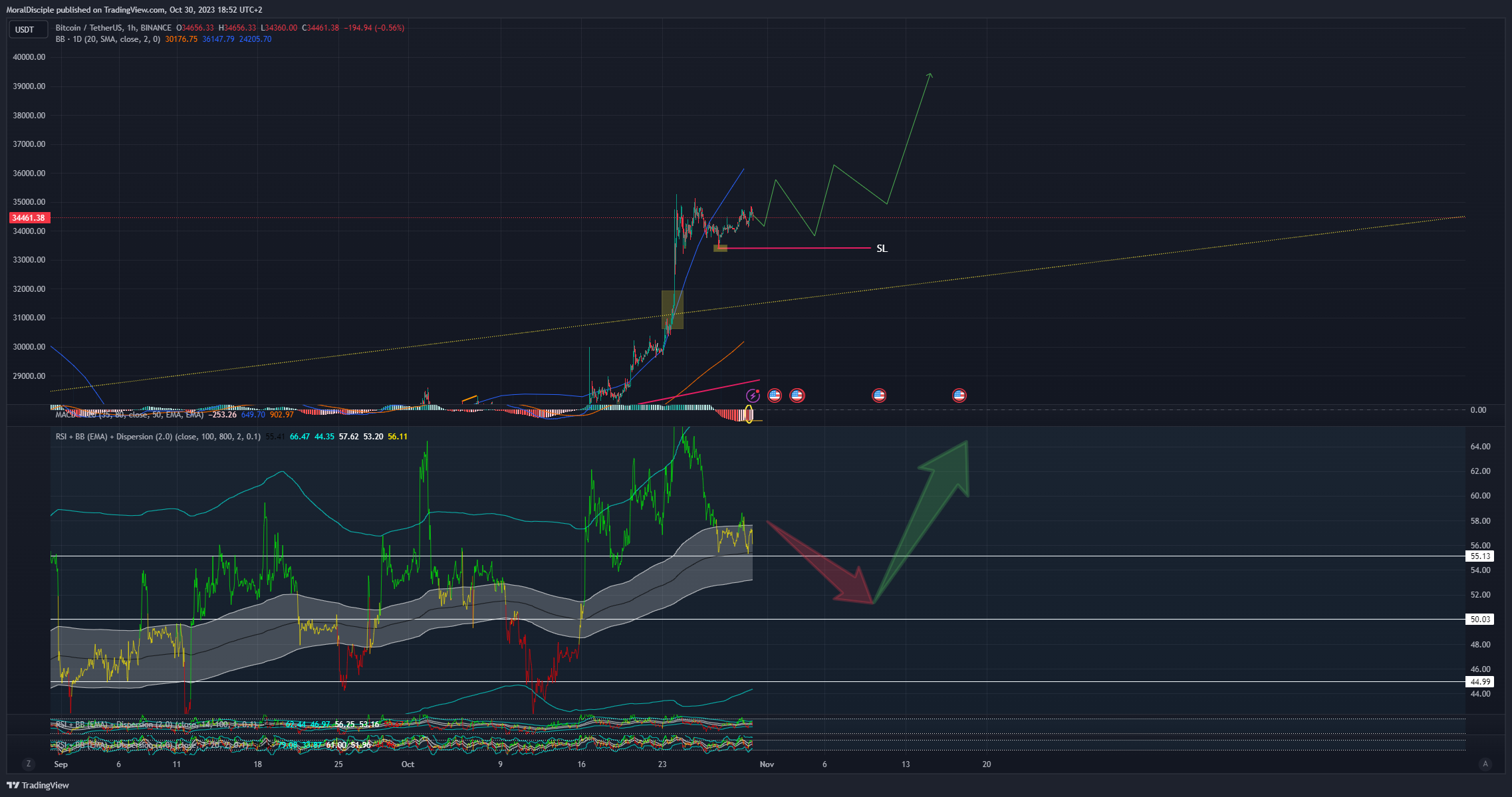
Task: Click the Nov label on time axis
Action: (767, 764)
